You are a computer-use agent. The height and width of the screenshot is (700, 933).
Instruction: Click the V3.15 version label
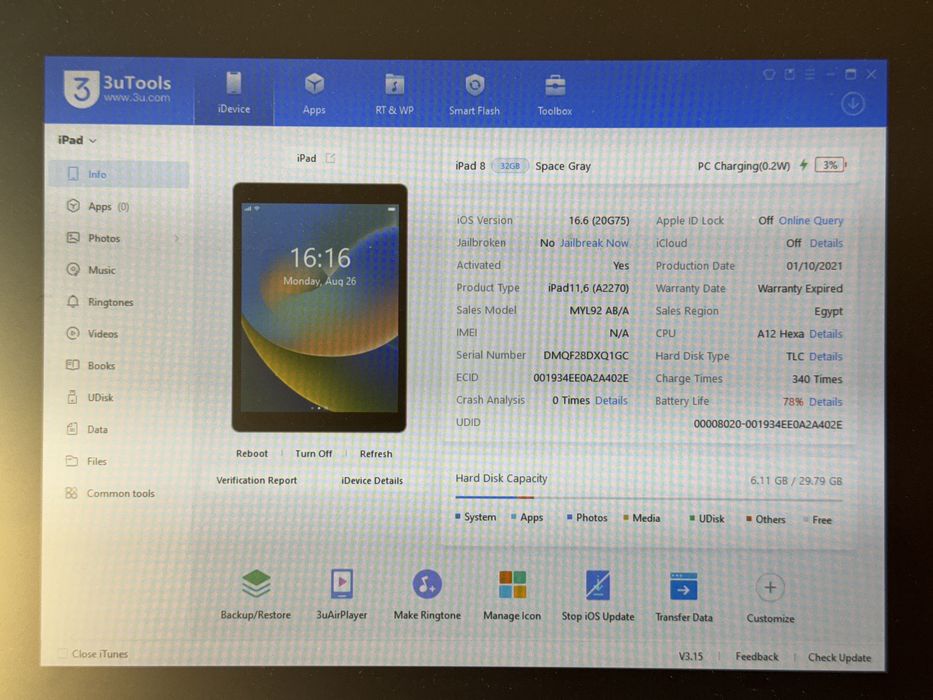(x=691, y=656)
